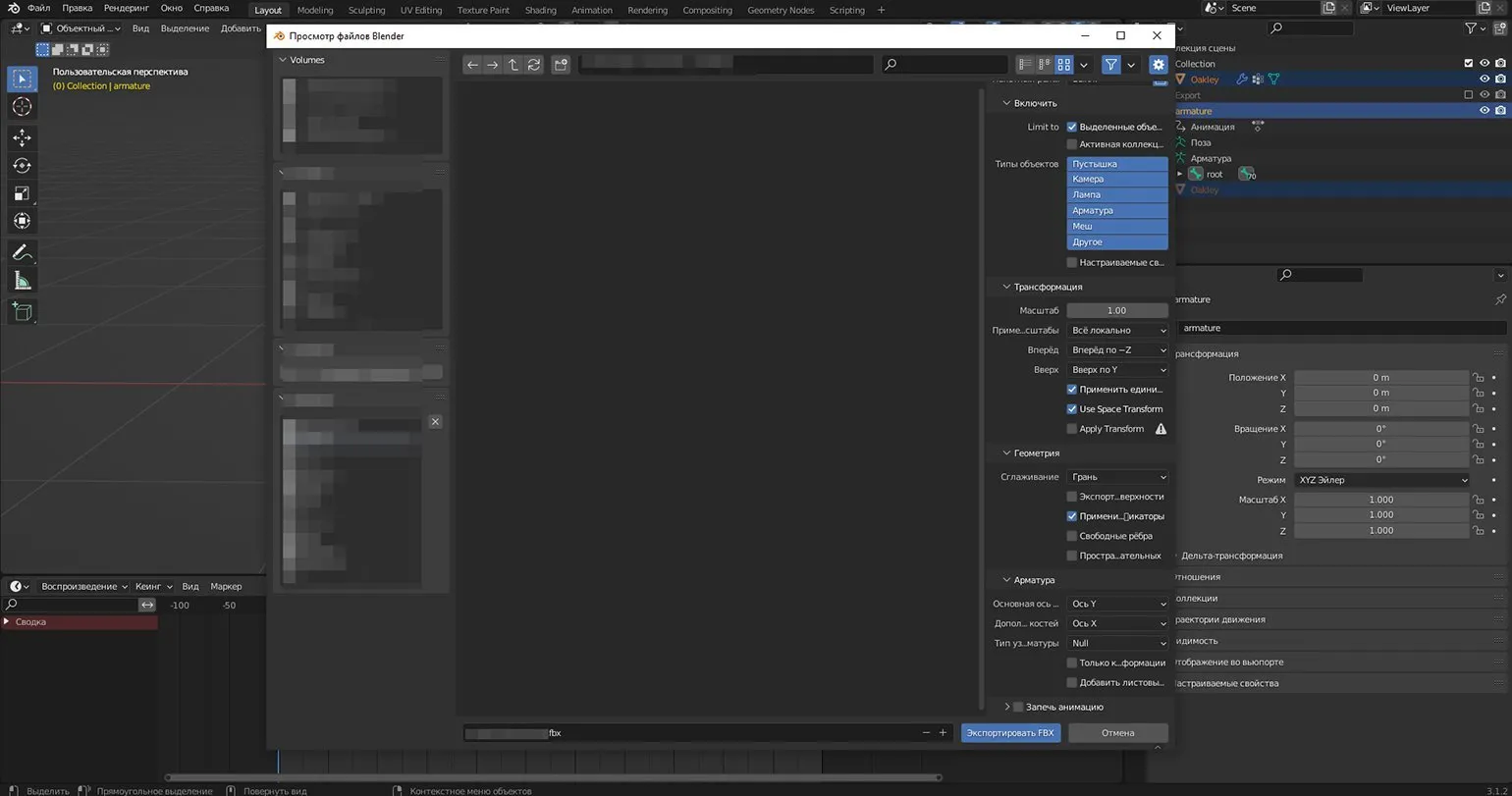Toggle the file filter funnel icon
Viewport: 1512px width, 796px height.
click(x=1110, y=65)
